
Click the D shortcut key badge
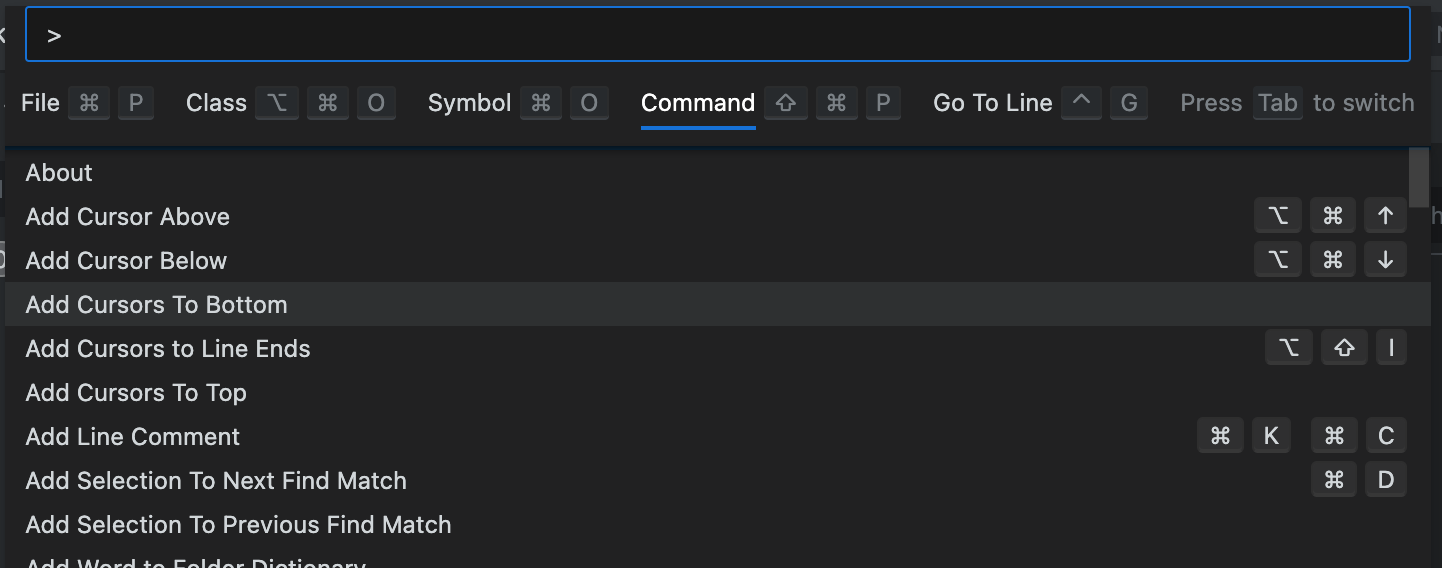coord(1385,479)
